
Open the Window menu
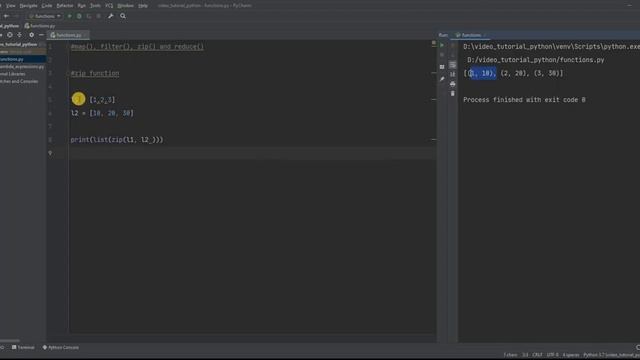point(125,6)
